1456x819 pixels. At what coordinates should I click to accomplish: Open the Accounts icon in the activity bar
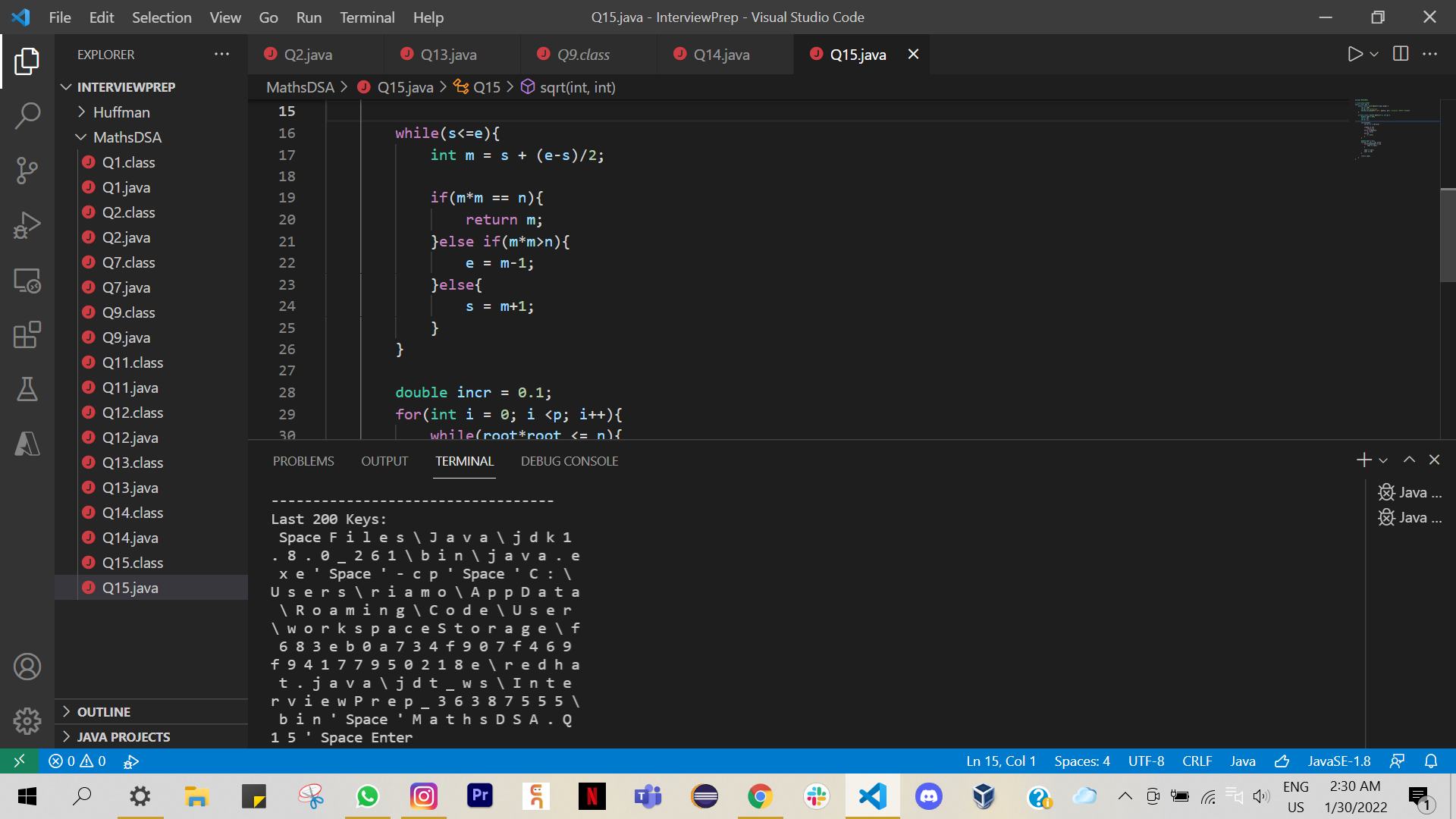pyautogui.click(x=28, y=667)
